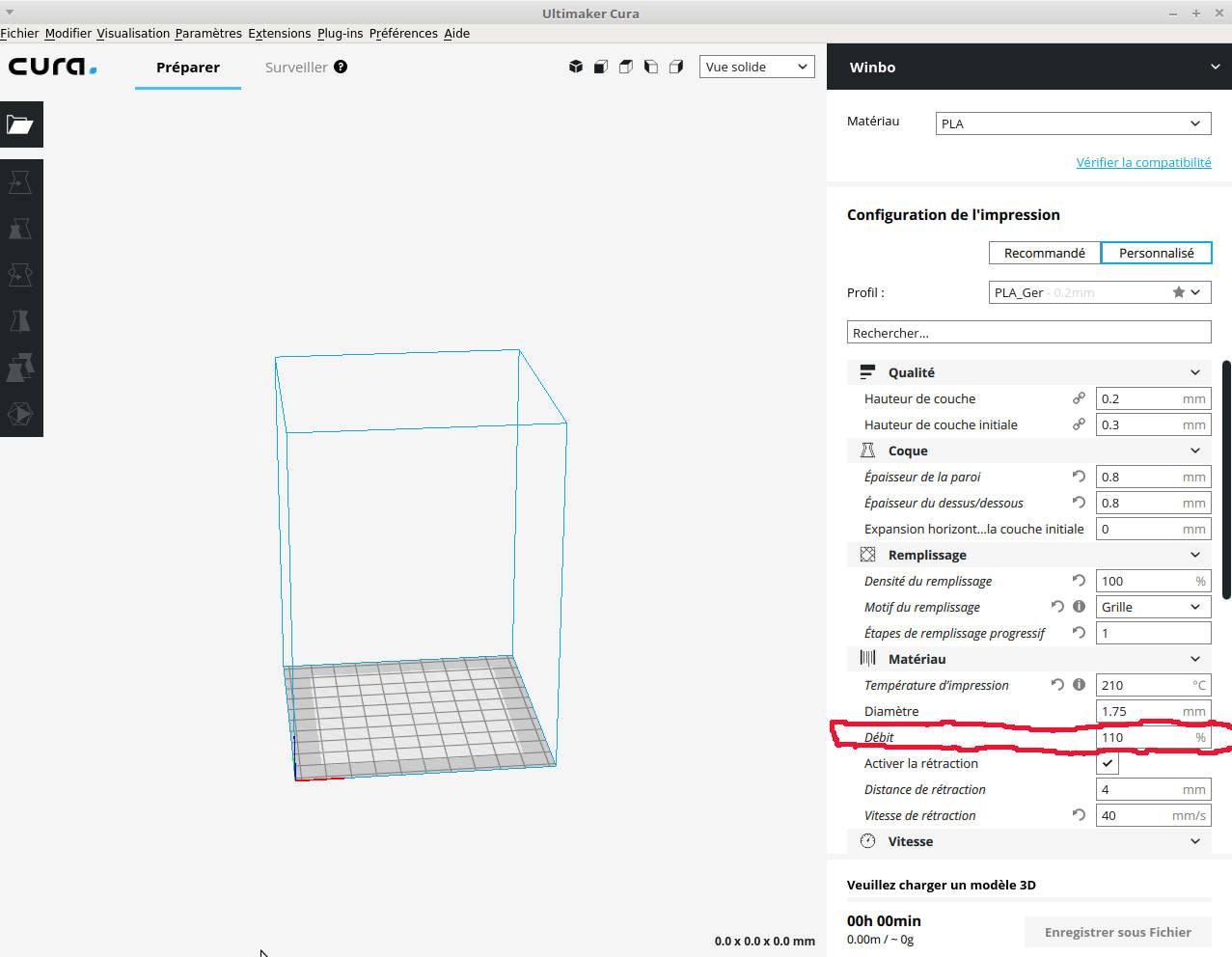The height and width of the screenshot is (957, 1232).
Task: Show info for Température d'impression
Action: pyautogui.click(x=1079, y=685)
